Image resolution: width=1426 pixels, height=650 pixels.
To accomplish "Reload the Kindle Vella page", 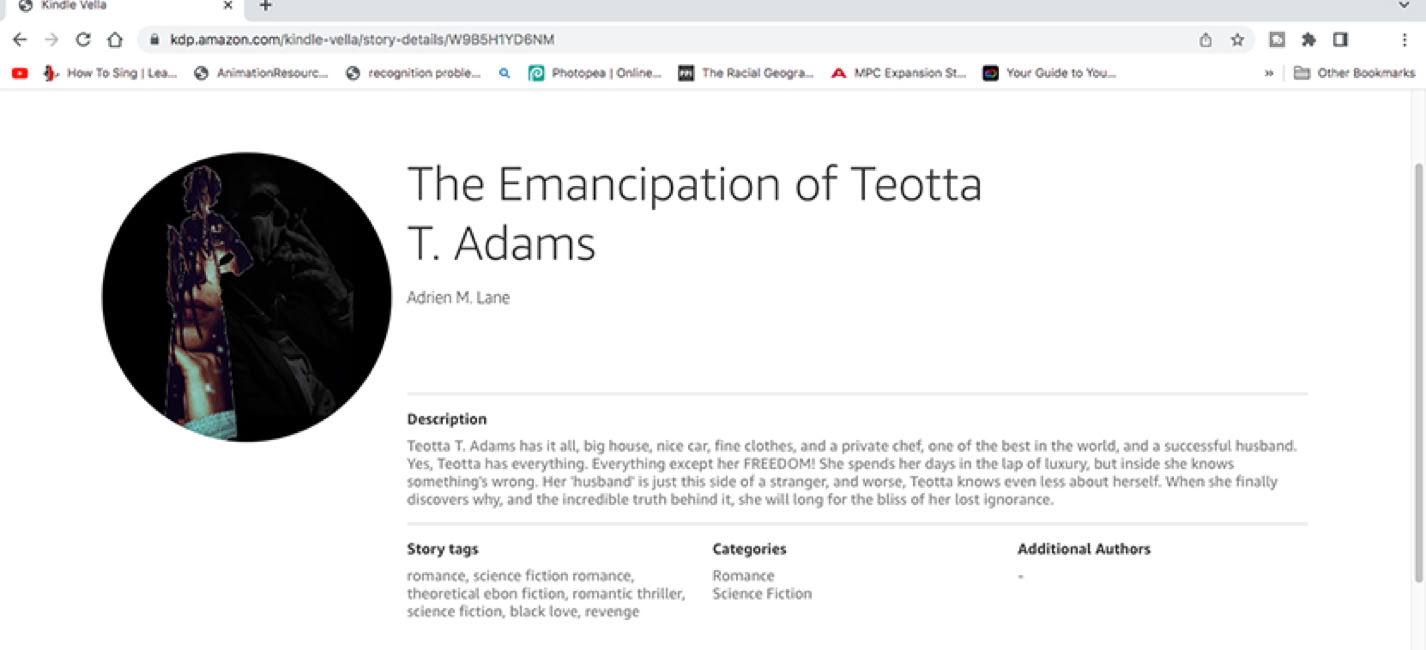I will click(83, 40).
